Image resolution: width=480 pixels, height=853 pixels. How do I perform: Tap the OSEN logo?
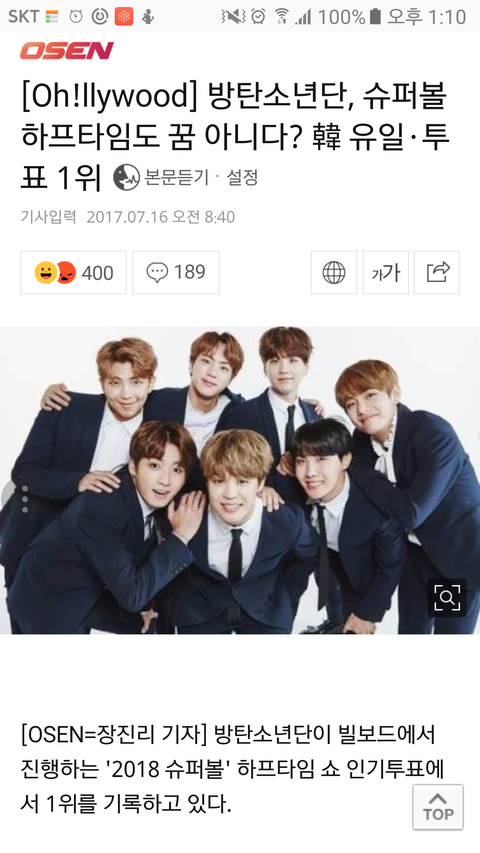pos(67,51)
